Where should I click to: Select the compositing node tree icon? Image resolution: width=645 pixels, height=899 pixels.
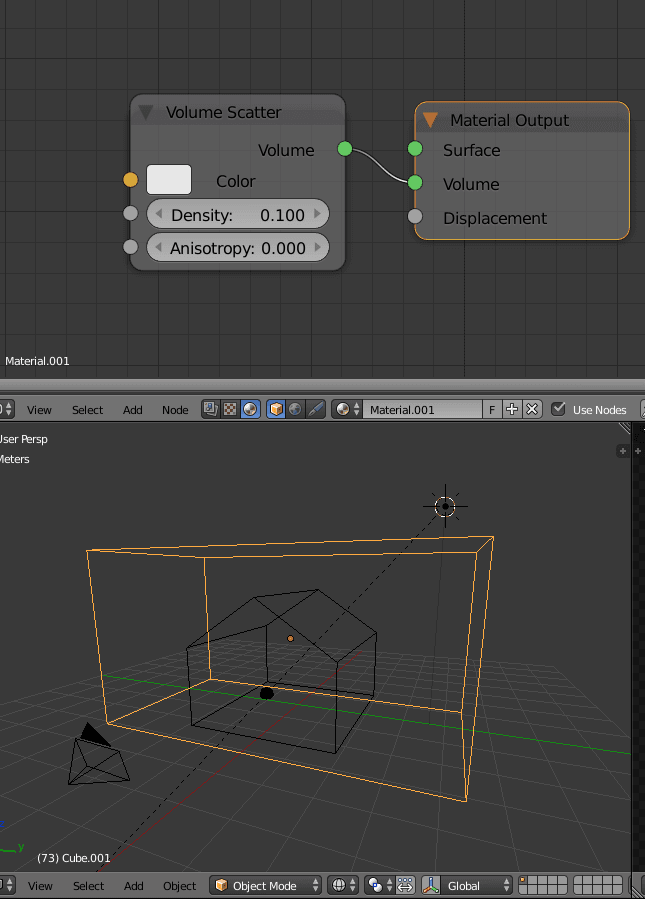click(x=211, y=409)
